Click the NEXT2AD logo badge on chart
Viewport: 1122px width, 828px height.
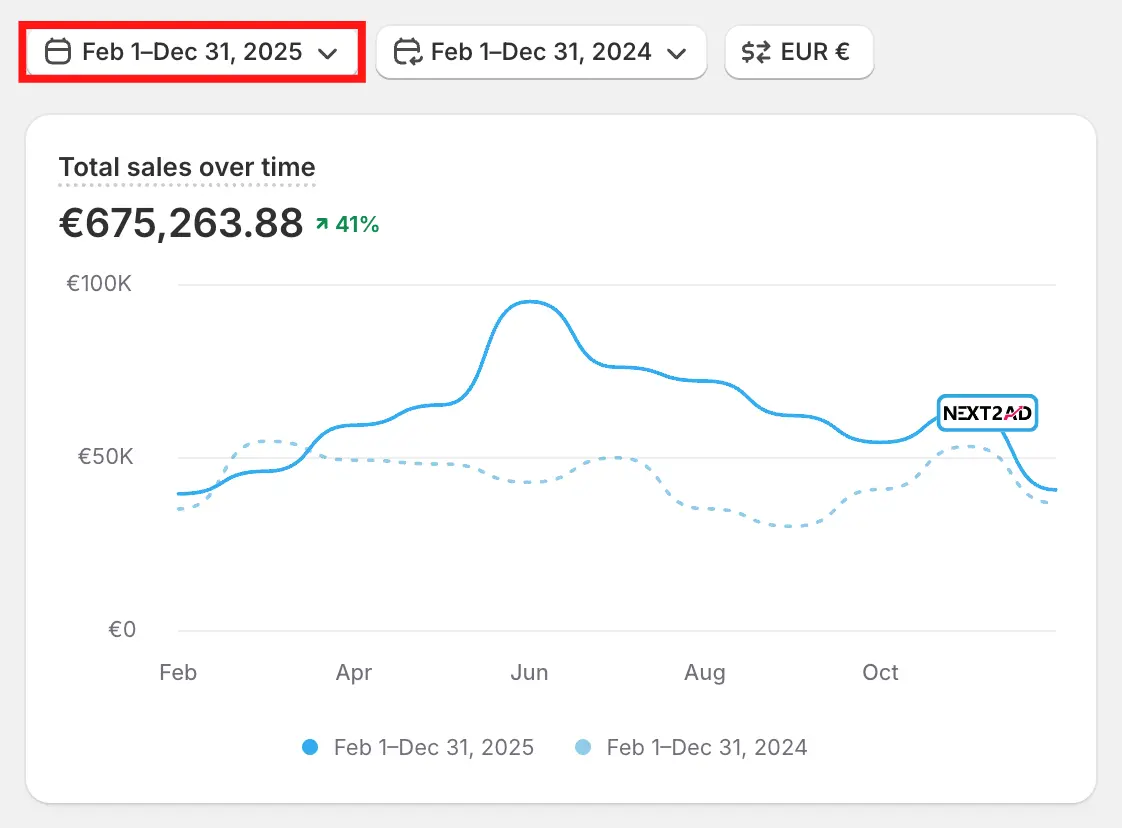tap(987, 413)
